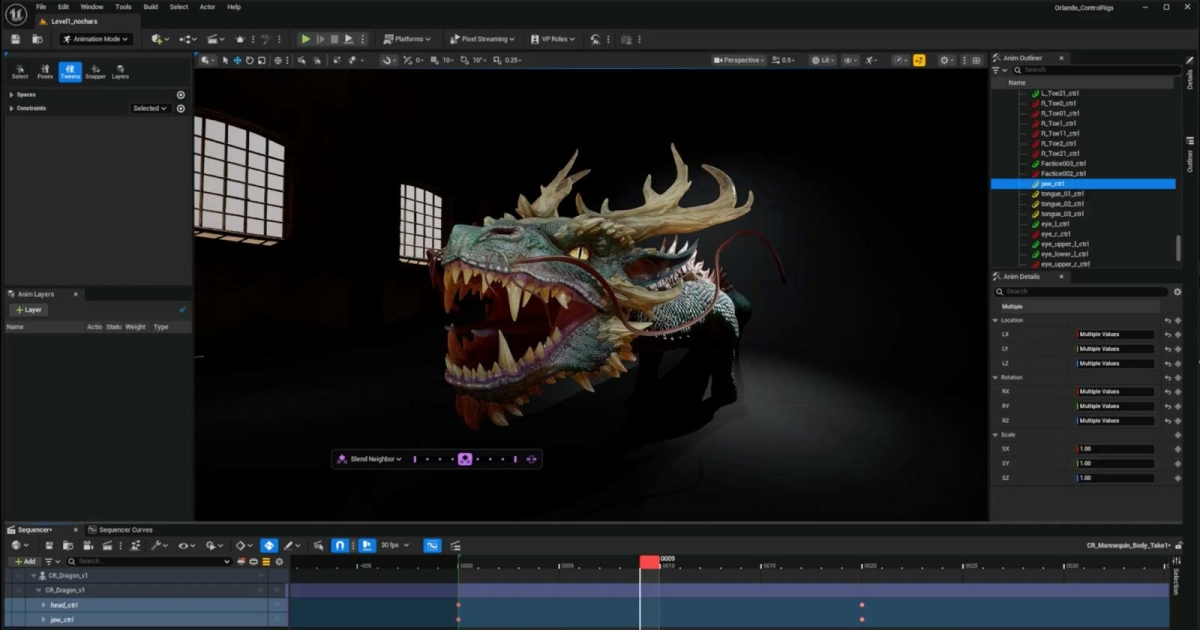Screen dimensions: 1200x630
Task: Click the Anim Outliner search field
Action: [x=1098, y=70]
